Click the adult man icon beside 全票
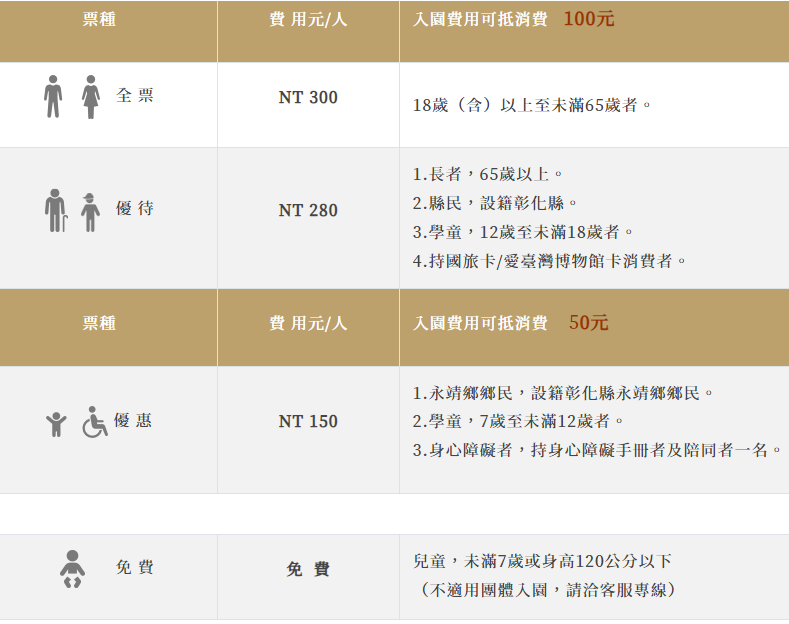This screenshot has height=624, width=789. click(x=53, y=97)
